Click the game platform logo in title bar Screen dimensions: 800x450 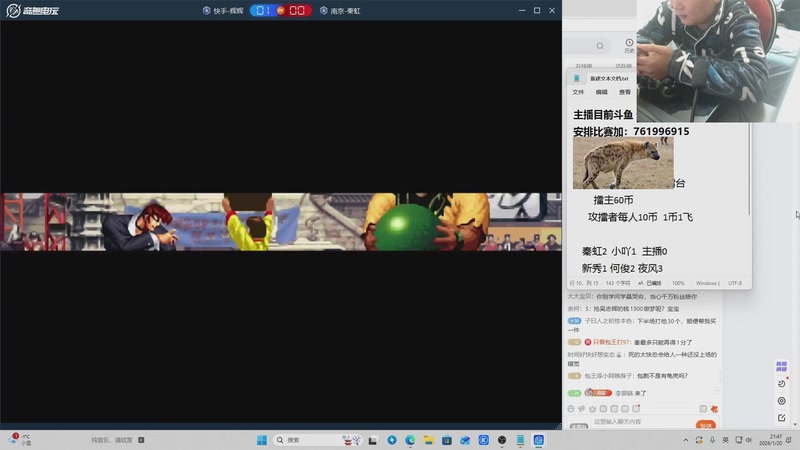tap(33, 10)
